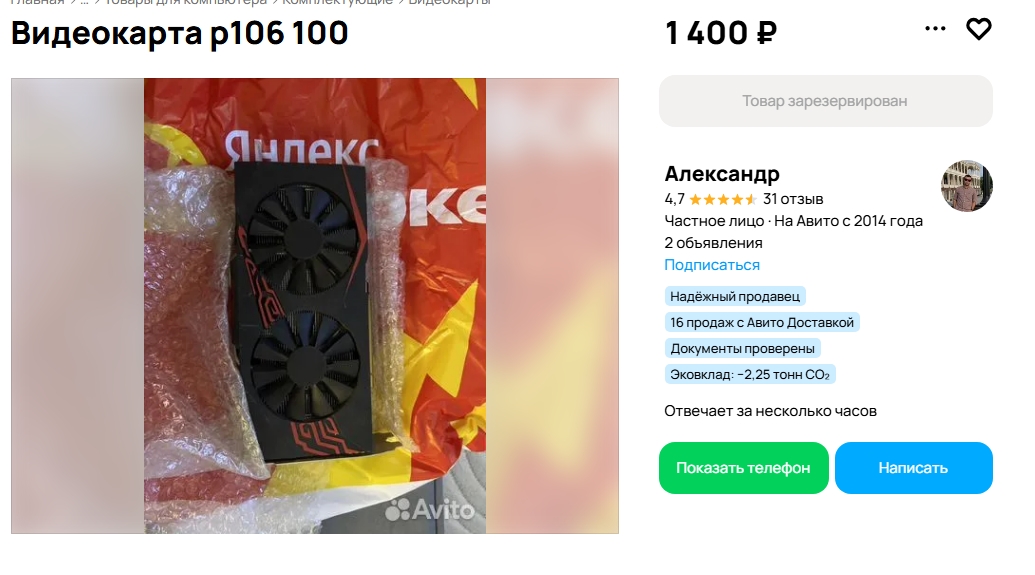Click the Надёжный продавец badge
This screenshot has width=1035, height=575.
(735, 296)
